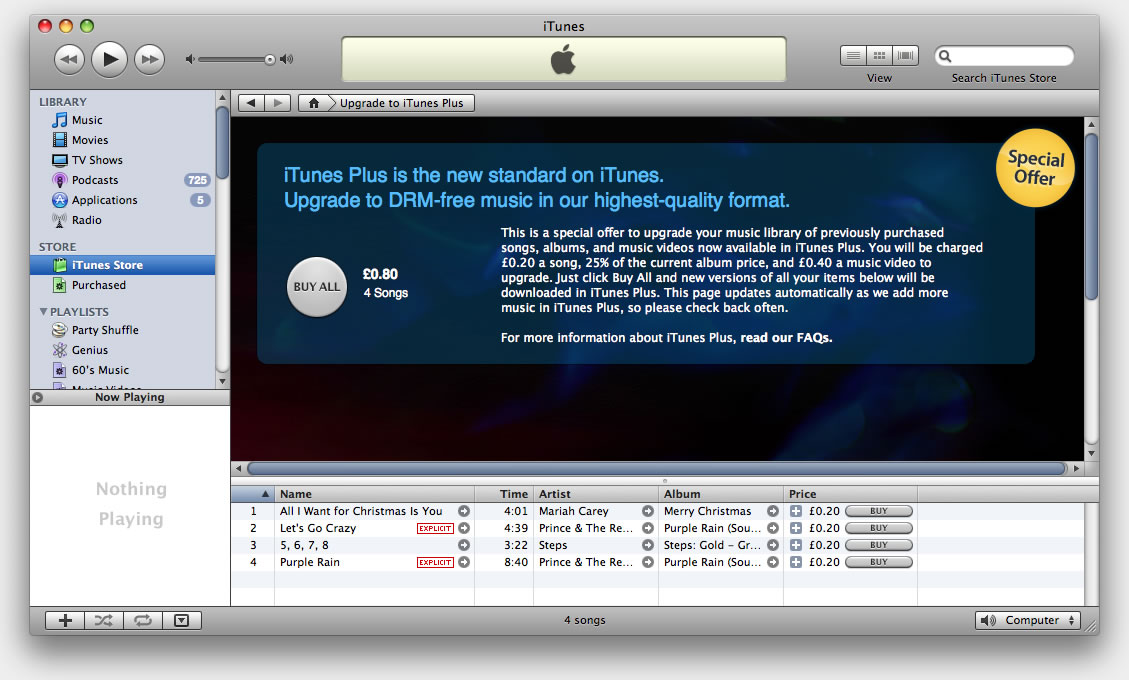
Task: Switch to Cover Flow view
Action: coord(905,55)
